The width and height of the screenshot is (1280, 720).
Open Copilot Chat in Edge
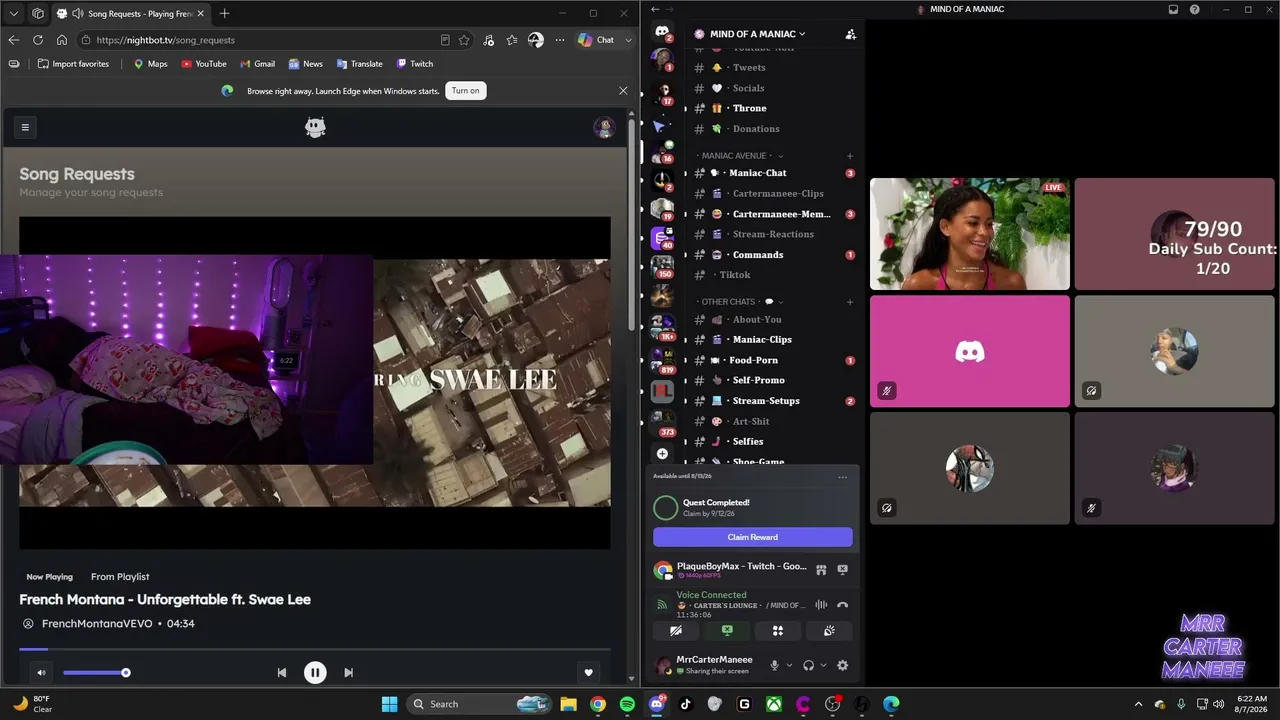click(x=597, y=40)
